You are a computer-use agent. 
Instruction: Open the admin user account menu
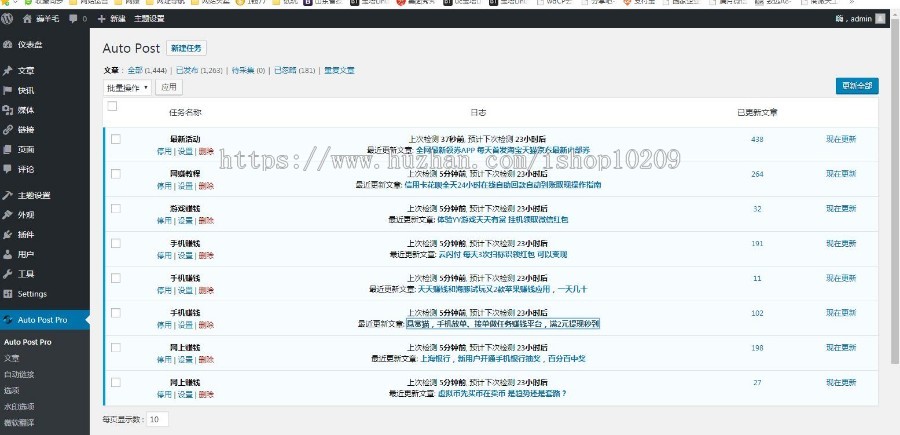coord(862,18)
